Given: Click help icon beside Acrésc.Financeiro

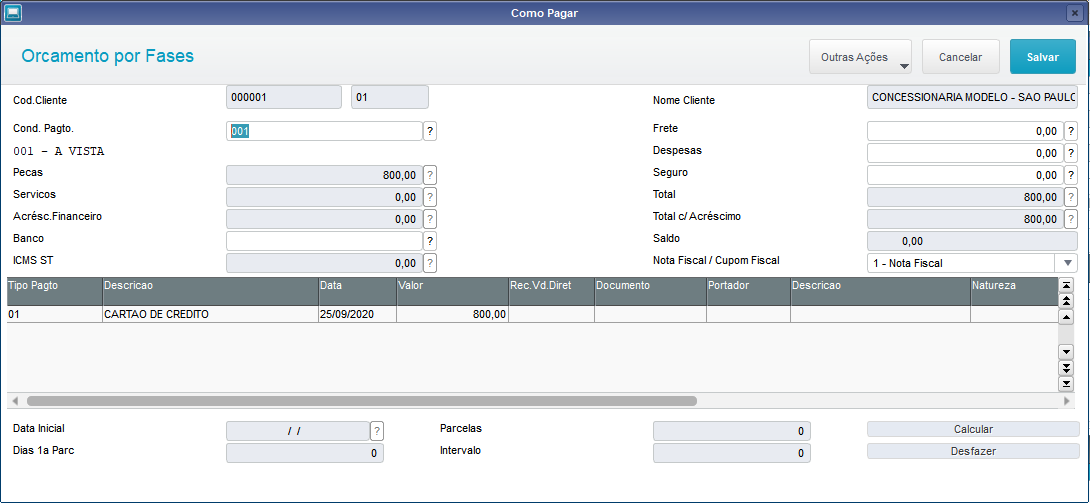Looking at the screenshot, I should [x=430, y=220].
